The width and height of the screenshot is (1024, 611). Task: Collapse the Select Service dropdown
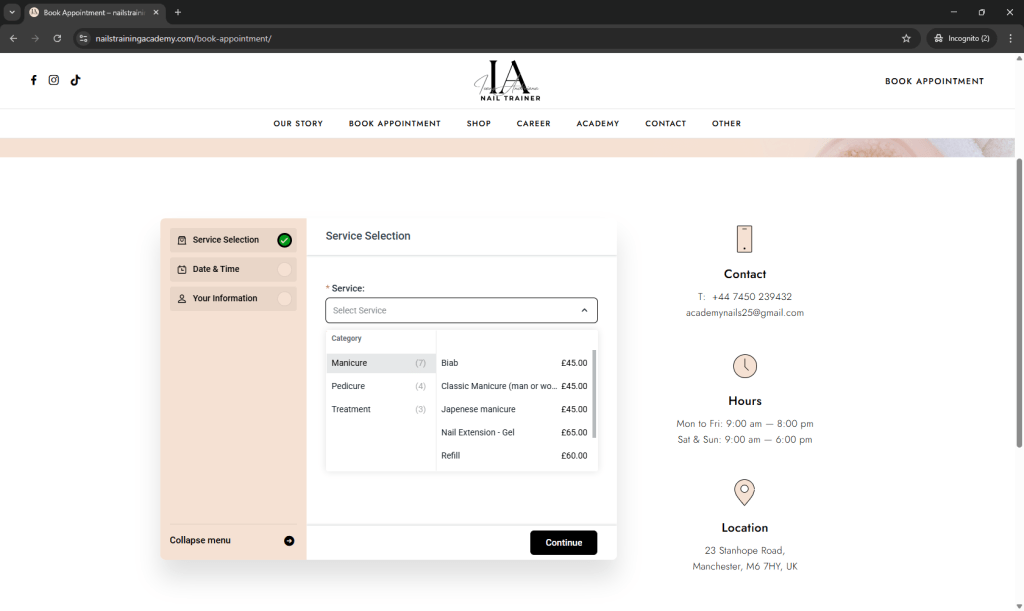click(x=584, y=310)
